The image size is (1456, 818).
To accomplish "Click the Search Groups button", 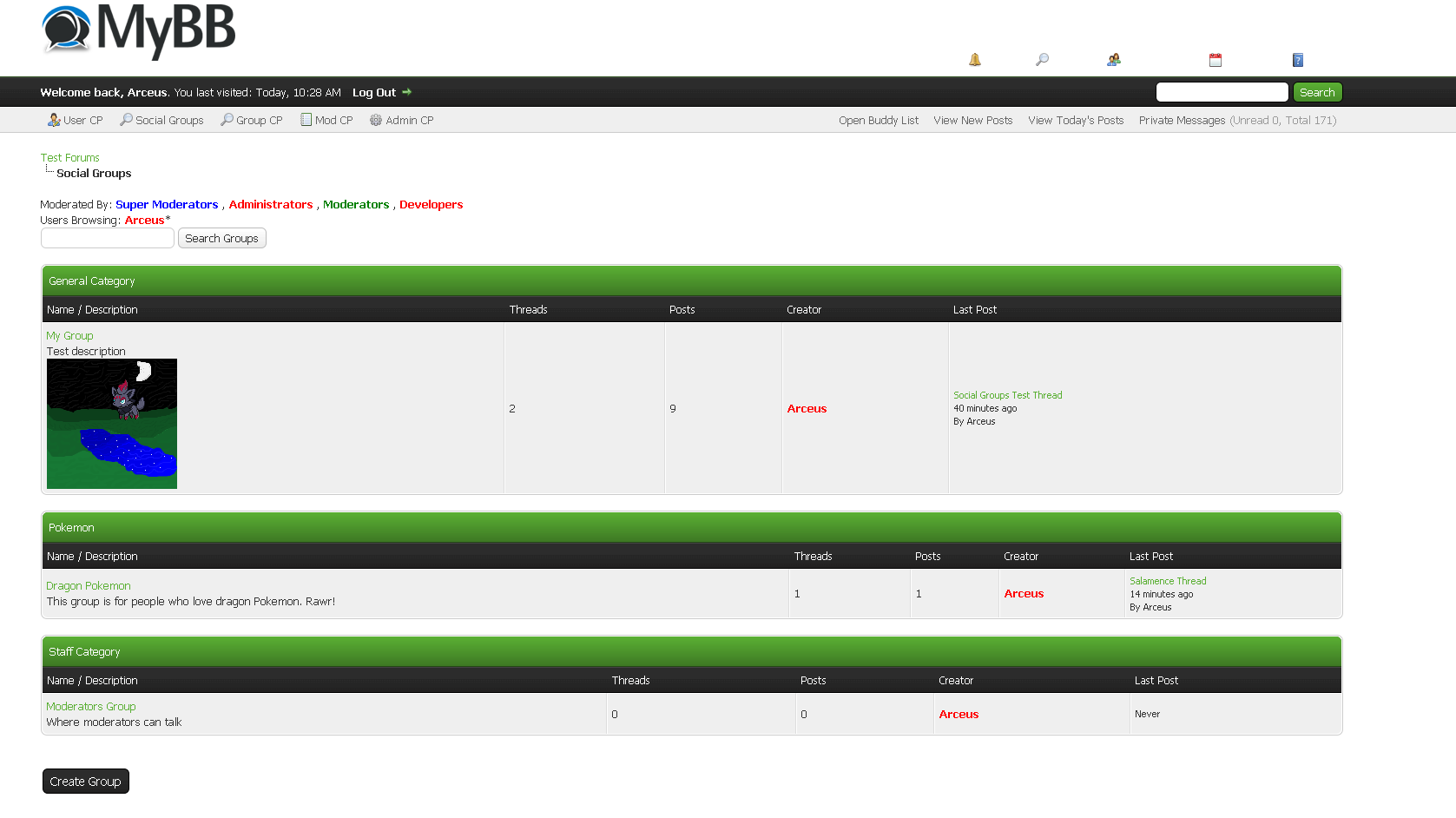I will pos(221,238).
